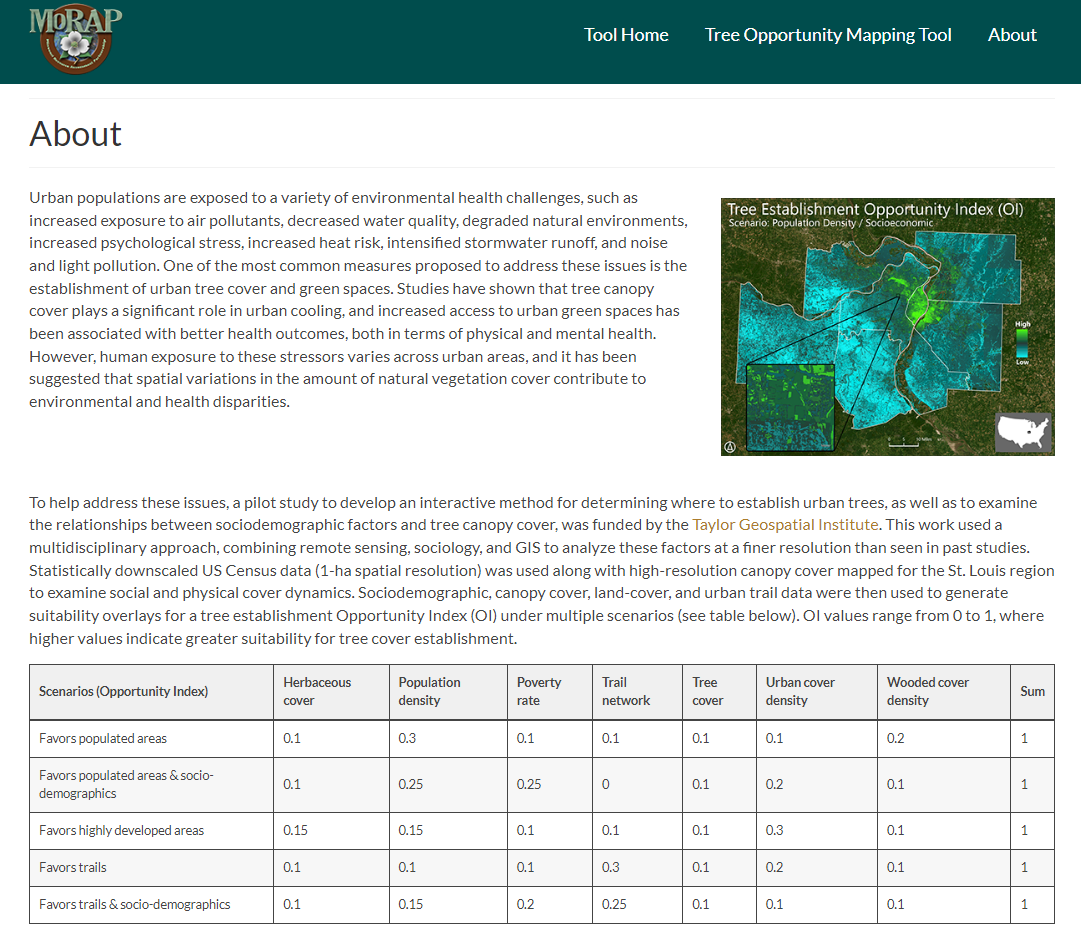Select the 'Poverty rate' column header
Screen dimensions: 1081x947
coord(549,691)
